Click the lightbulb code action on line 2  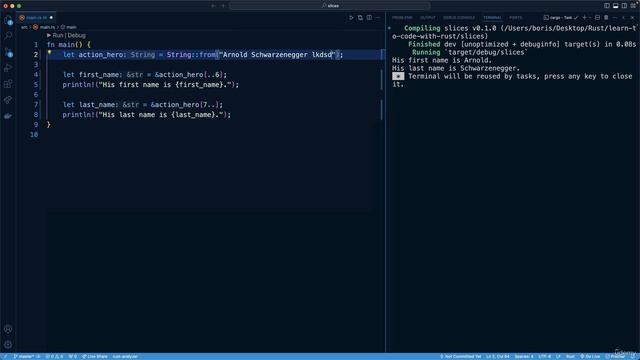click(49, 53)
